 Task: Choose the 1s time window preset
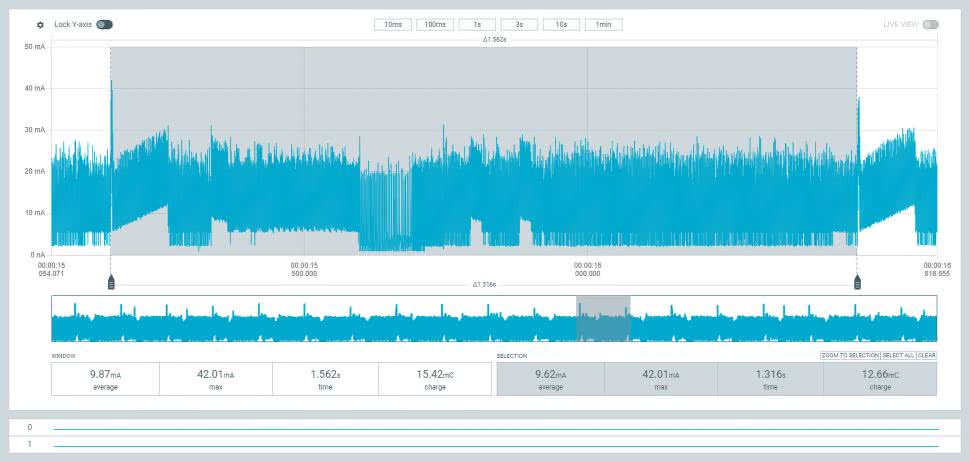477,25
